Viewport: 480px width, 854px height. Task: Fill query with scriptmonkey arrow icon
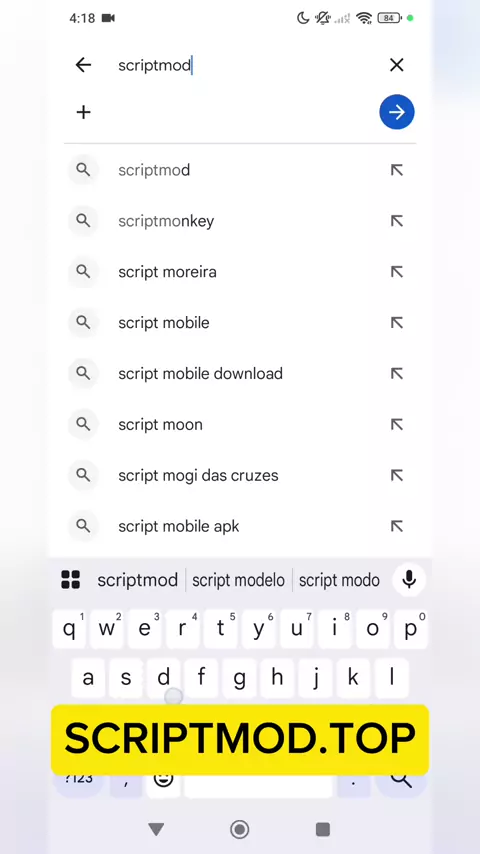tap(397, 221)
